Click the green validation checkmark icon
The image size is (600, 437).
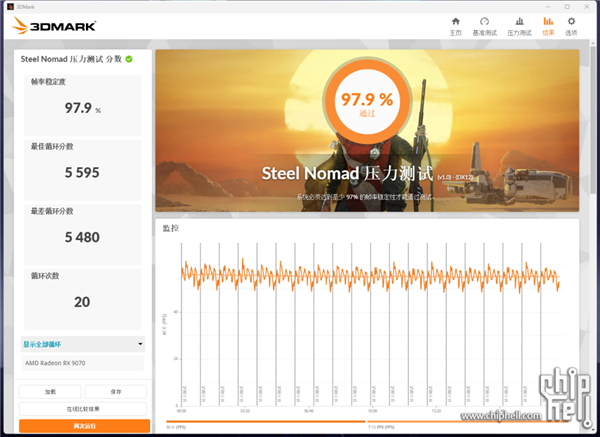[129, 59]
